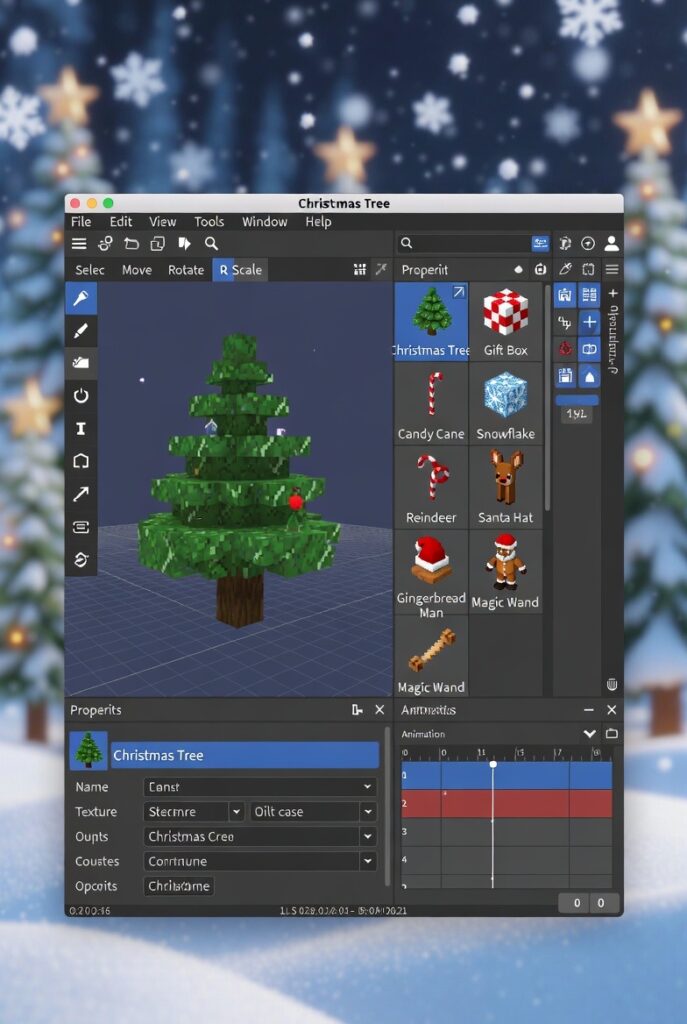Expand the Animation chevron dropdown
This screenshot has width=687, height=1024.
click(588, 734)
